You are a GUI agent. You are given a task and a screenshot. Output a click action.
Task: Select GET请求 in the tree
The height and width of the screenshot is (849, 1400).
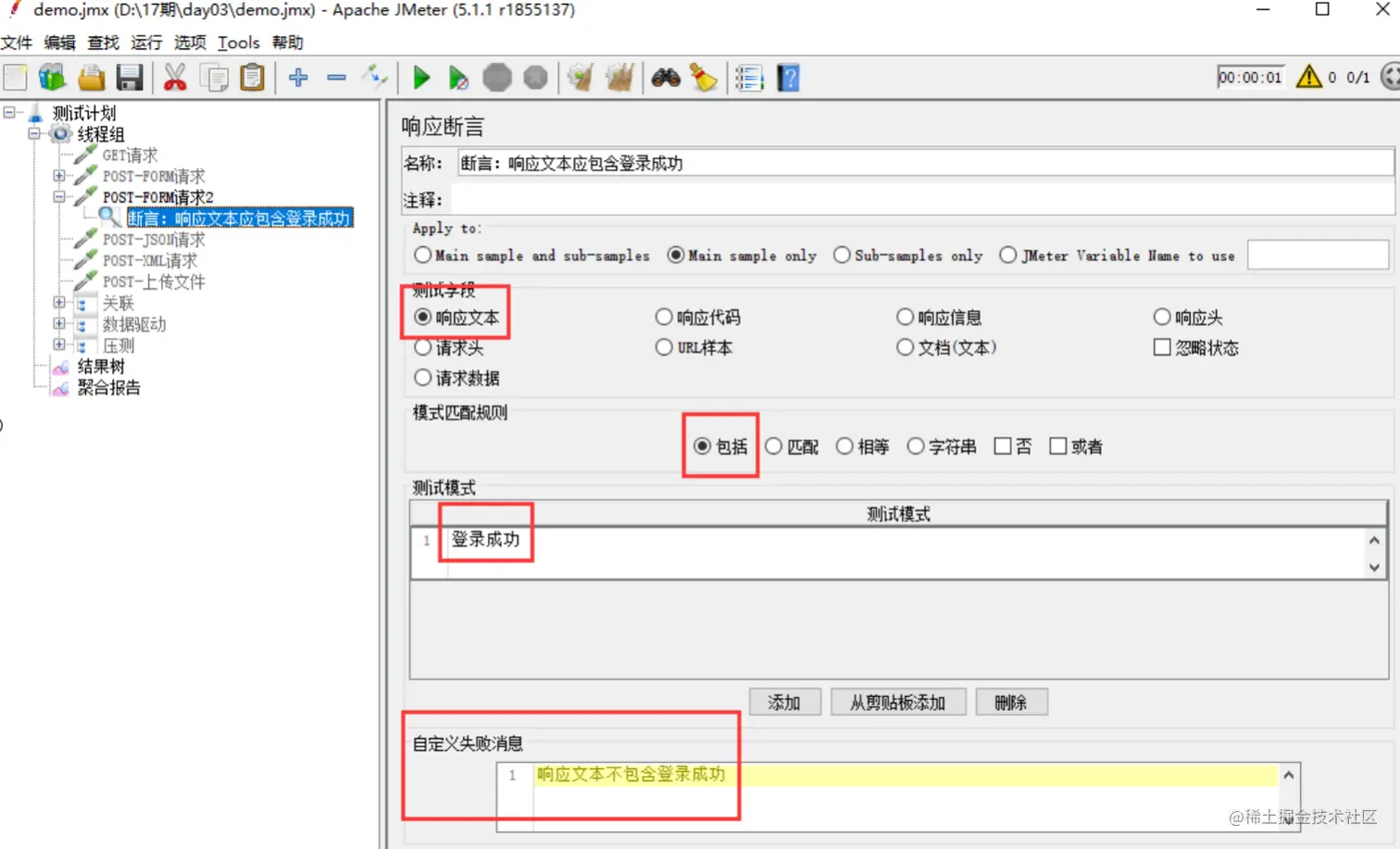[x=130, y=155]
